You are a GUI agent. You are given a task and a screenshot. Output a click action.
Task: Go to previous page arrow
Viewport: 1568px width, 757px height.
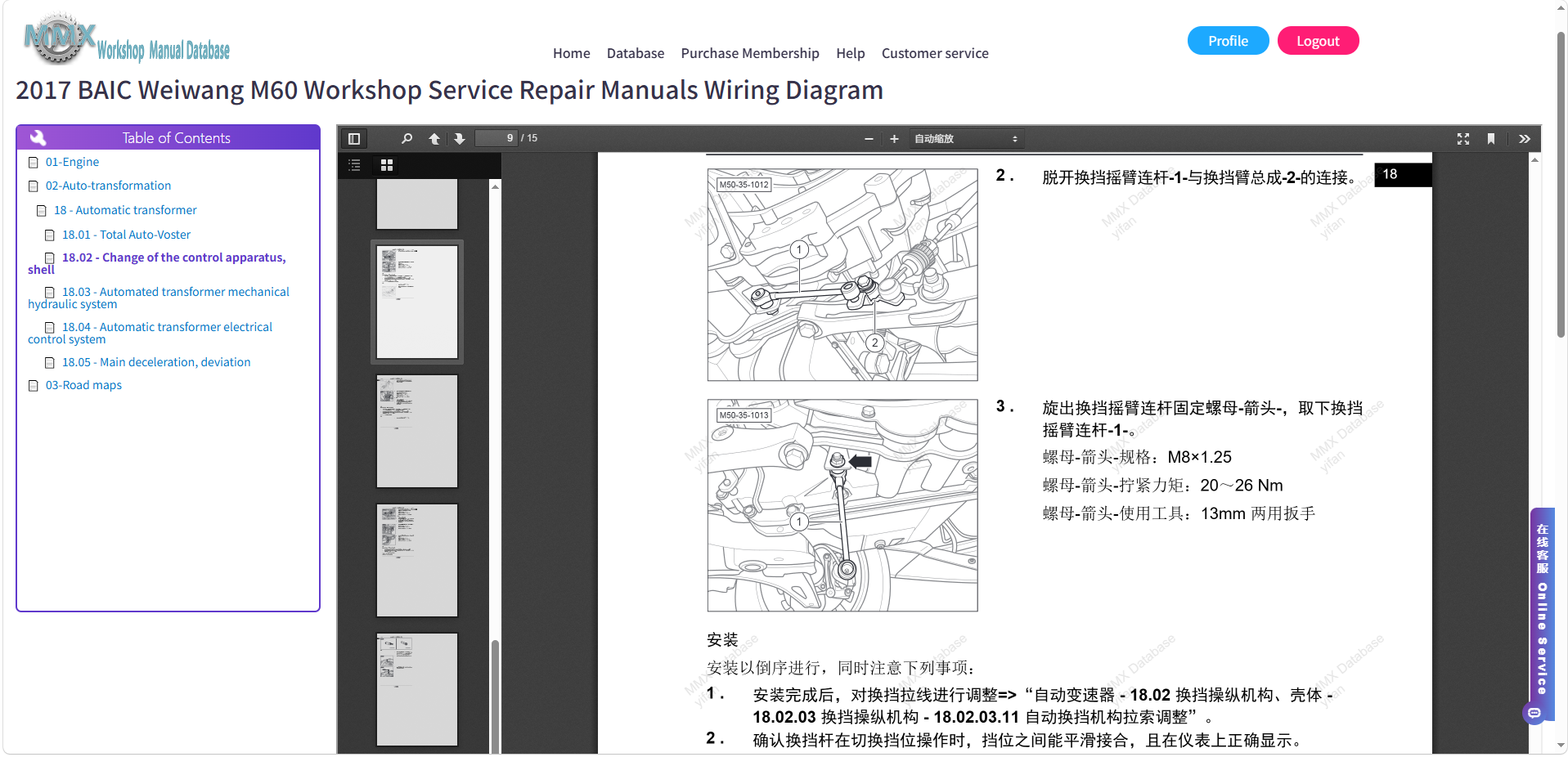click(x=434, y=139)
